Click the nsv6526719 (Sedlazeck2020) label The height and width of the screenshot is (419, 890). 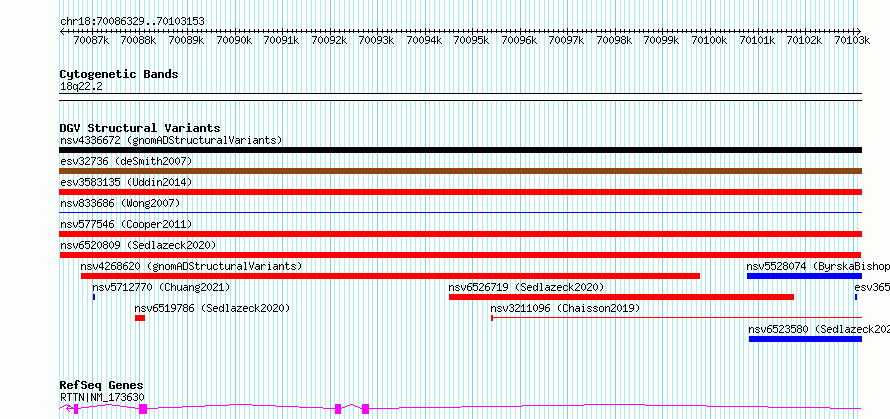click(x=526, y=287)
